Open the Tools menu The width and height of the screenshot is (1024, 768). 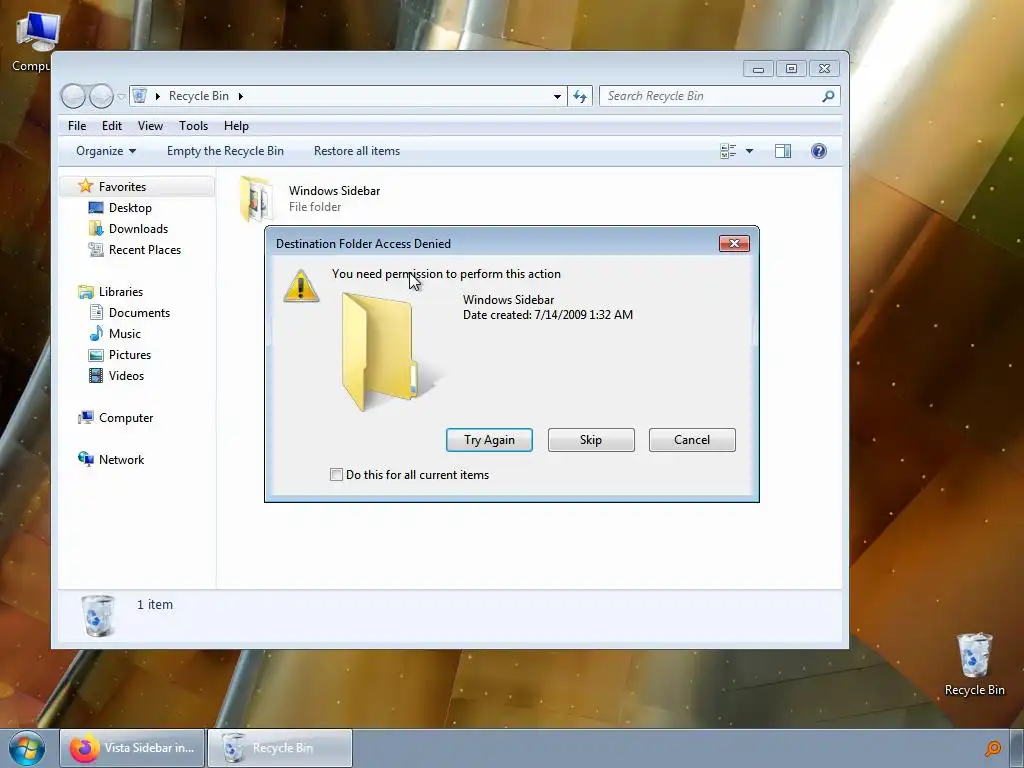pos(193,126)
